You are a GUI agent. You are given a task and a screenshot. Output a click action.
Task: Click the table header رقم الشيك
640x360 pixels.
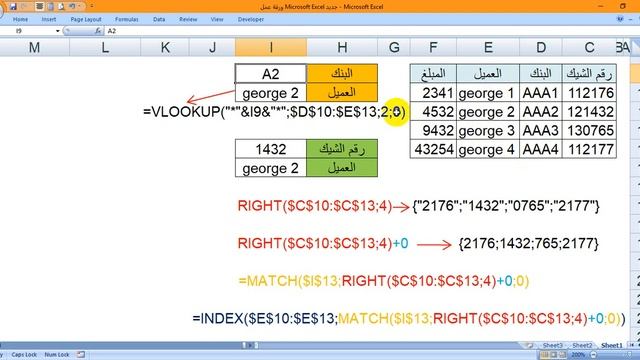tap(589, 74)
